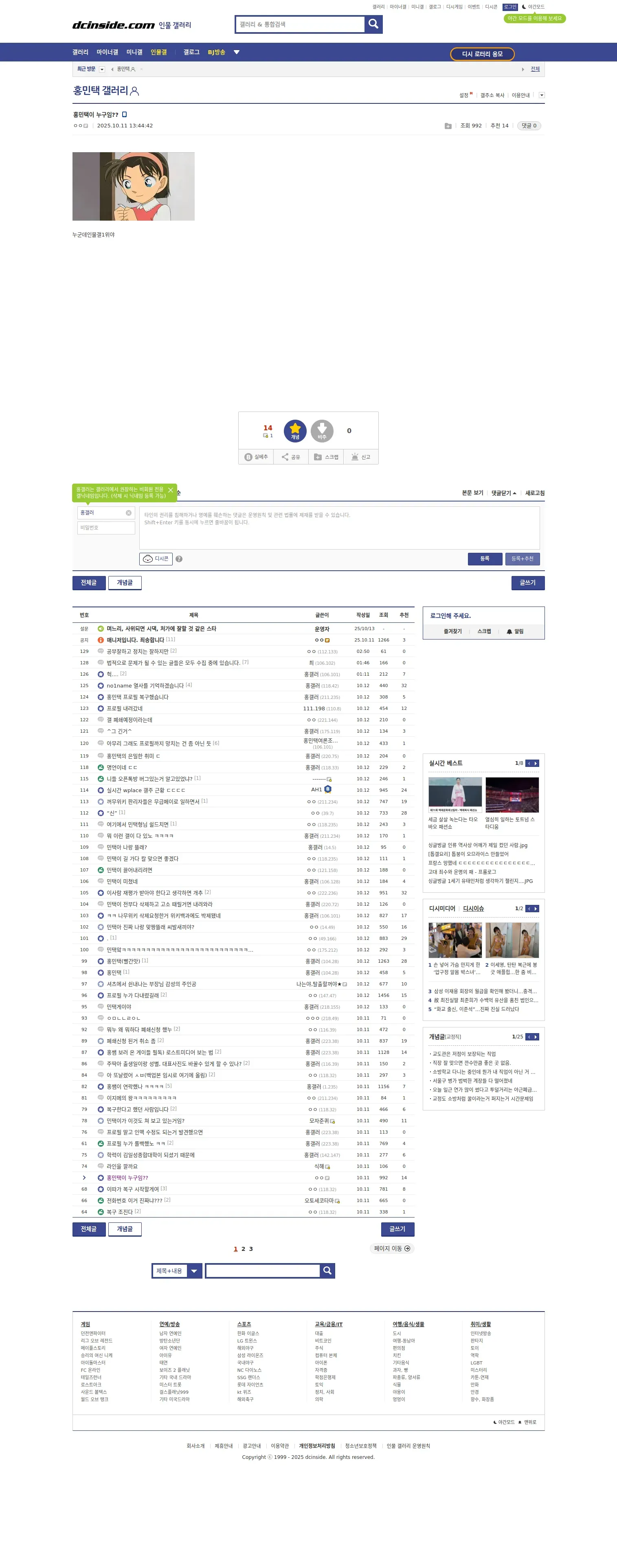This screenshot has height=1568, width=617.
Task: Click the 비추 downvote arrow icon
Action: (x=322, y=431)
